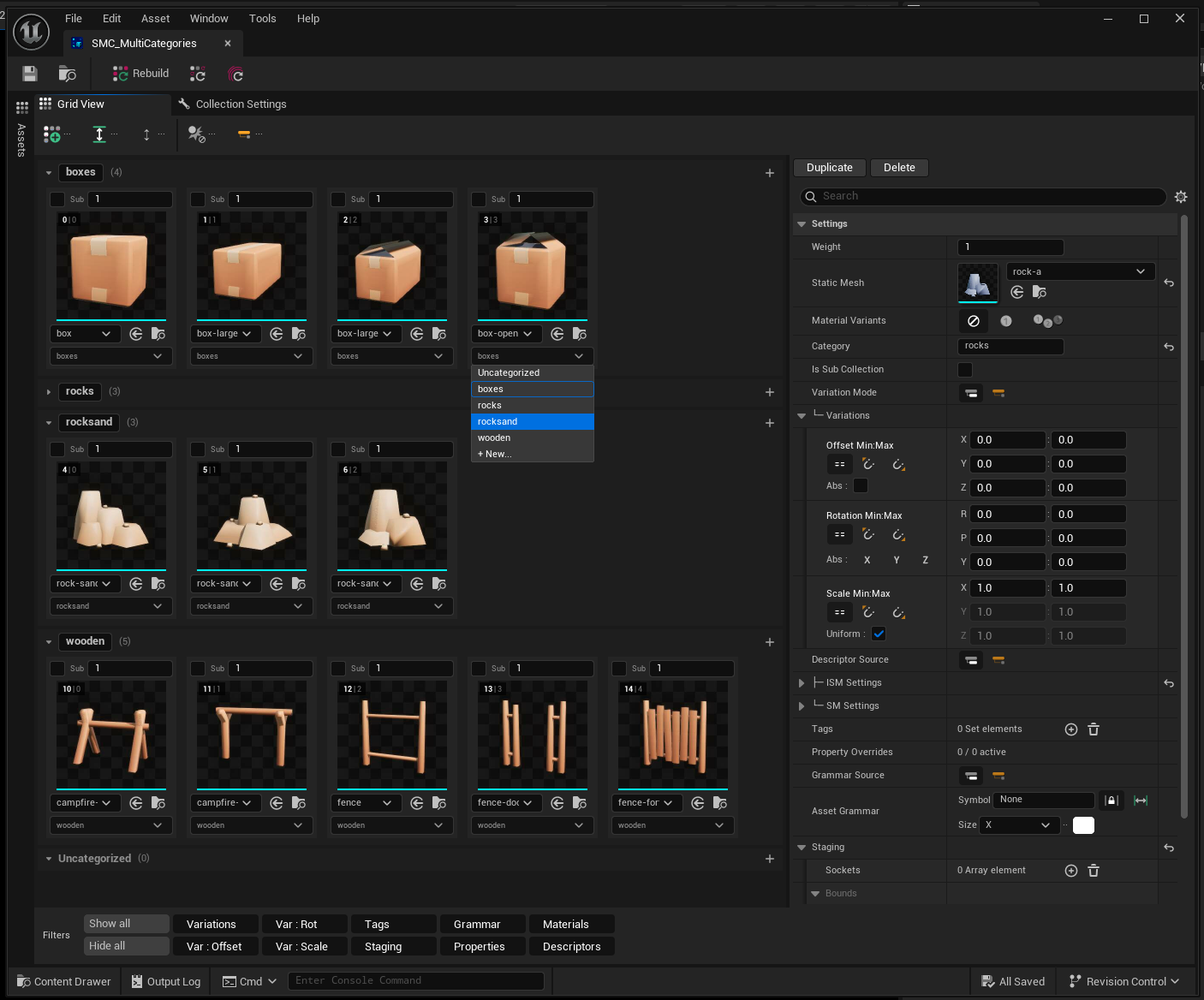This screenshot has width=1204, height=1000.
Task: Click the box-open mesh thumbnail
Action: (x=533, y=265)
